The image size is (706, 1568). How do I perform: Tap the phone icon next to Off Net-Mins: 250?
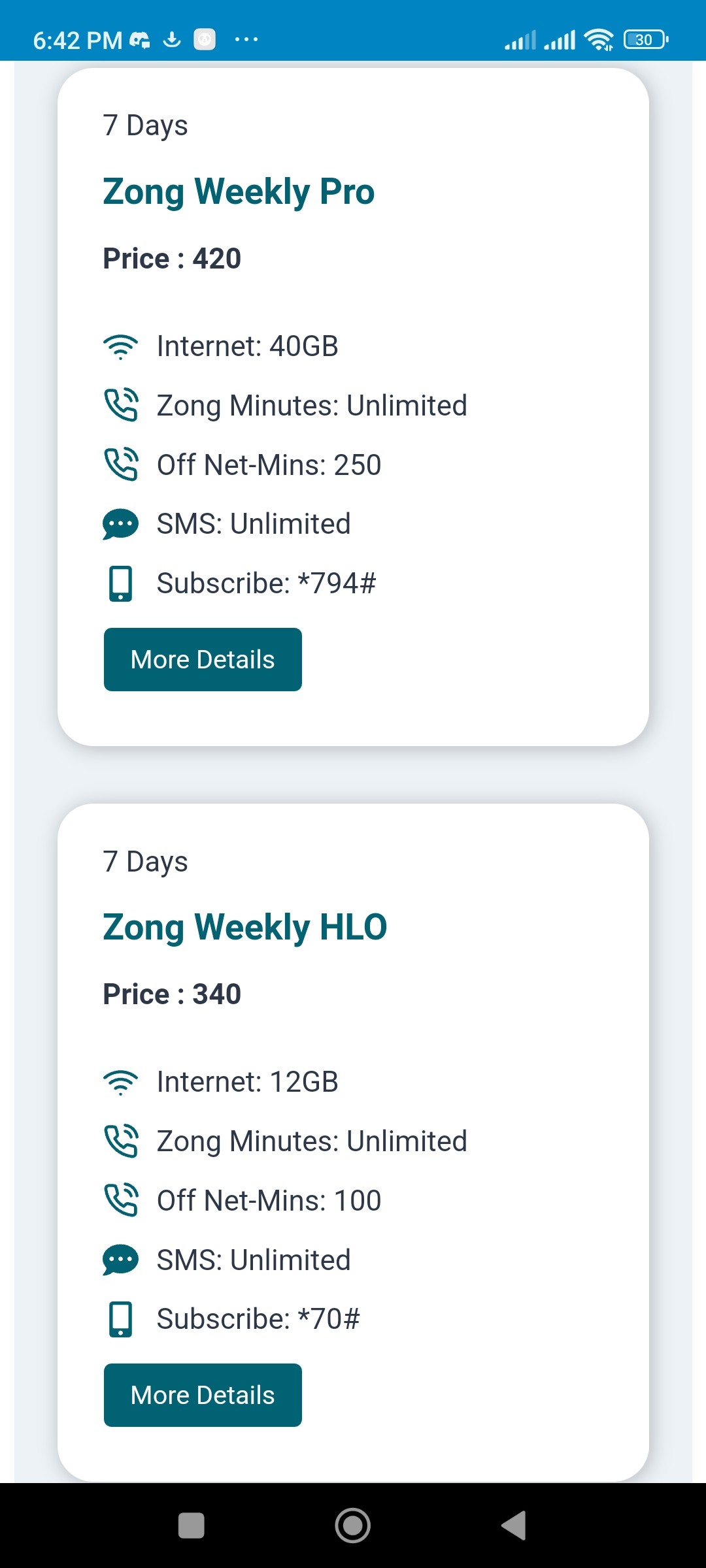pyautogui.click(x=121, y=465)
